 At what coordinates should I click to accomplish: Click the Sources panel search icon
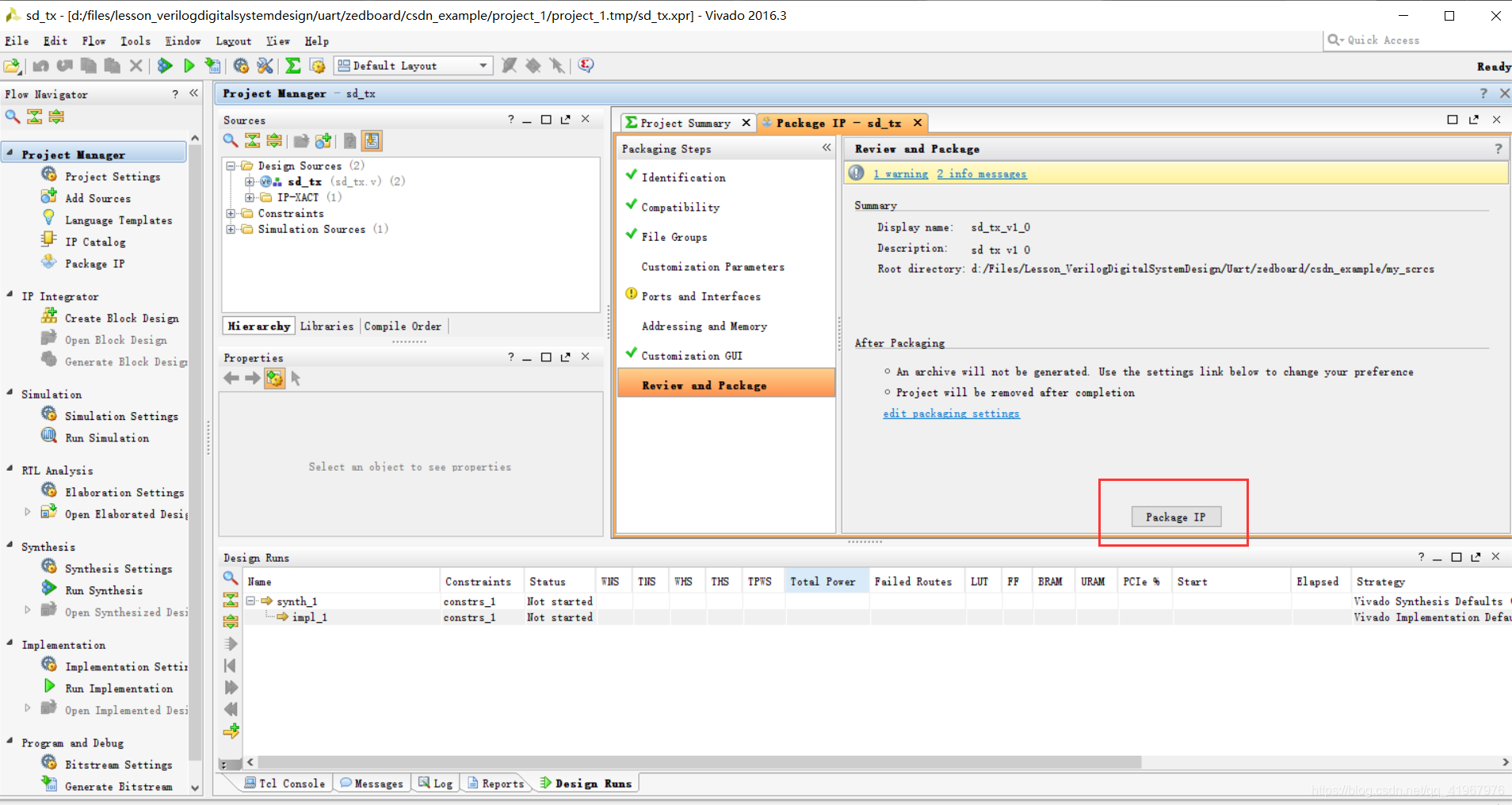pos(231,141)
